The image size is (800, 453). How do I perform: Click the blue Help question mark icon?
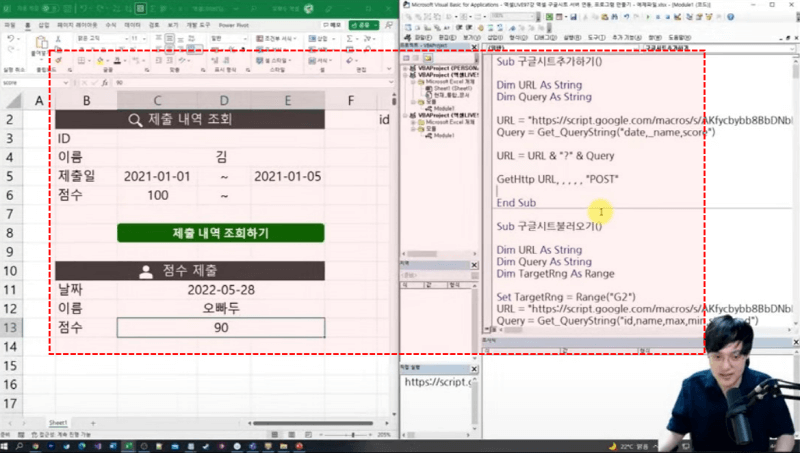[731, 17]
